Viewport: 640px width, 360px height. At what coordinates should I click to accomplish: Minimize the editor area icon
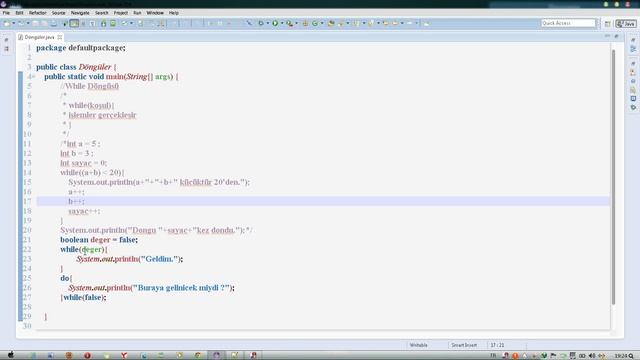[607, 36]
